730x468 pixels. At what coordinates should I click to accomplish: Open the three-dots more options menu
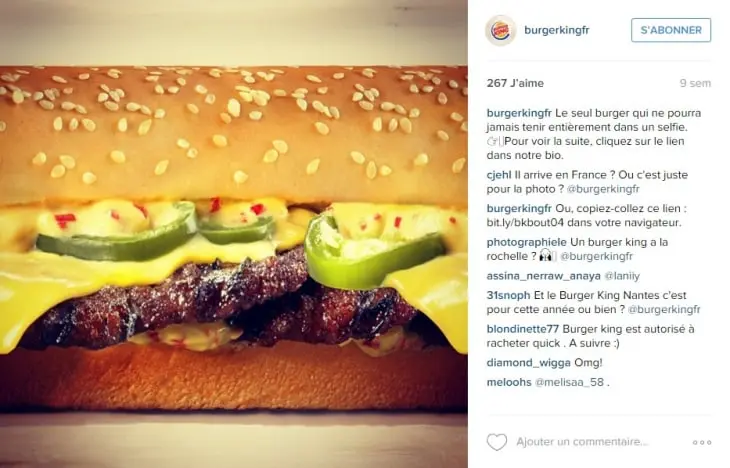click(x=702, y=442)
